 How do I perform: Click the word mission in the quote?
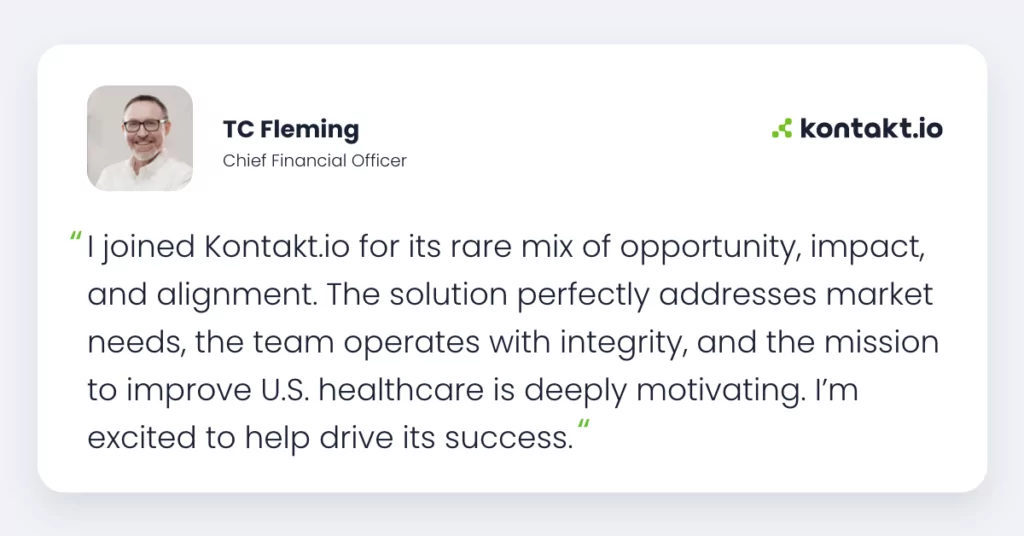pyautogui.click(x=881, y=342)
